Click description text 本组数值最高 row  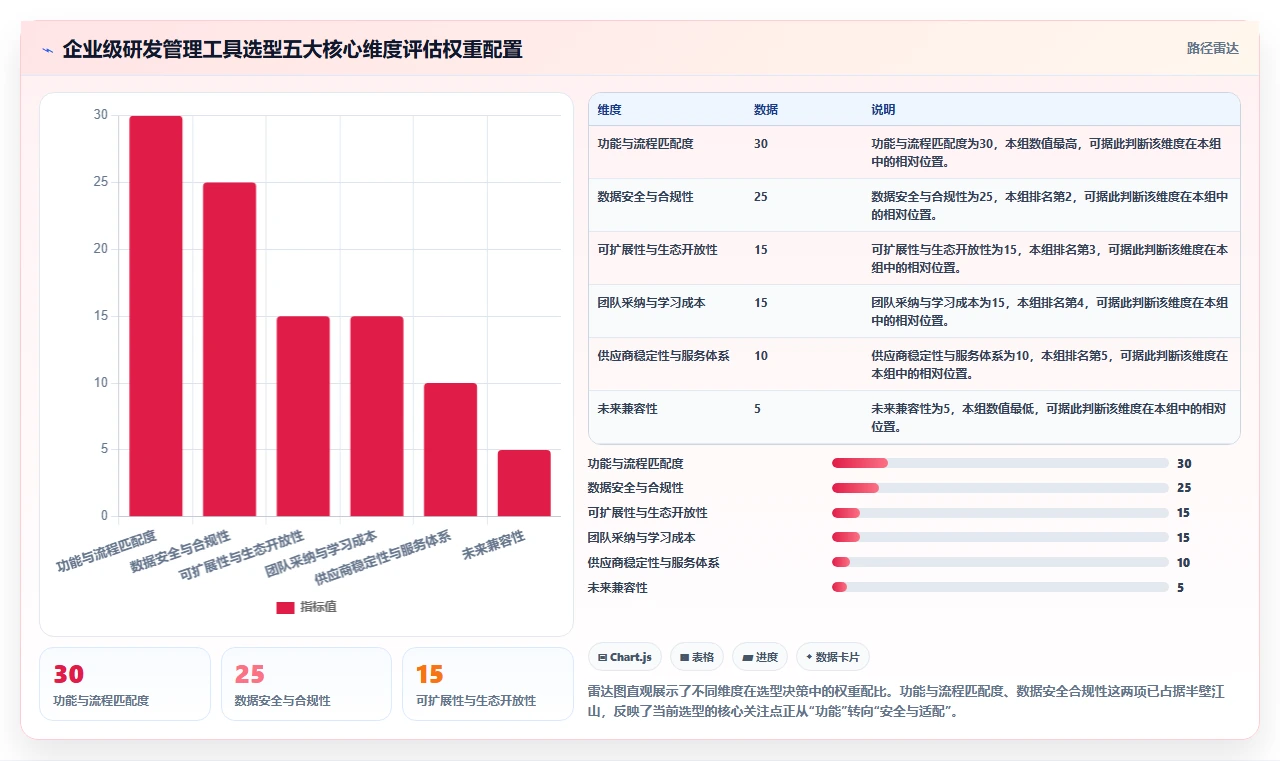(x=1045, y=152)
